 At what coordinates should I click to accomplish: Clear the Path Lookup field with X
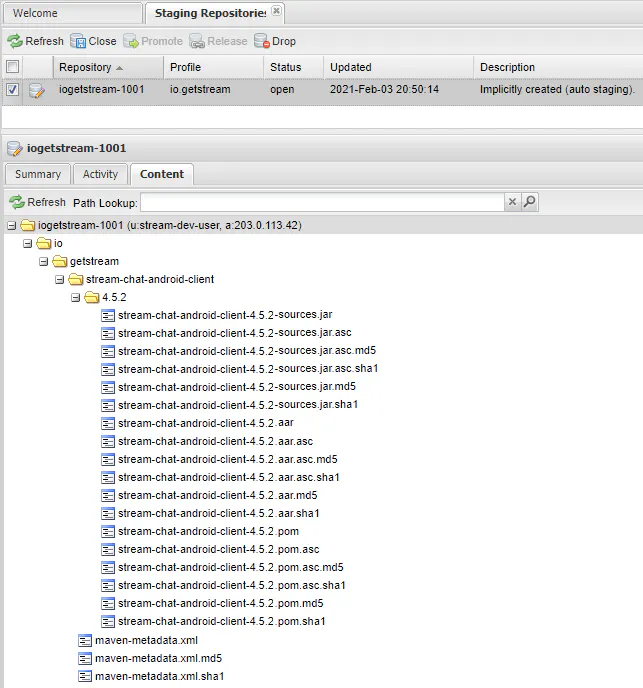tap(512, 202)
